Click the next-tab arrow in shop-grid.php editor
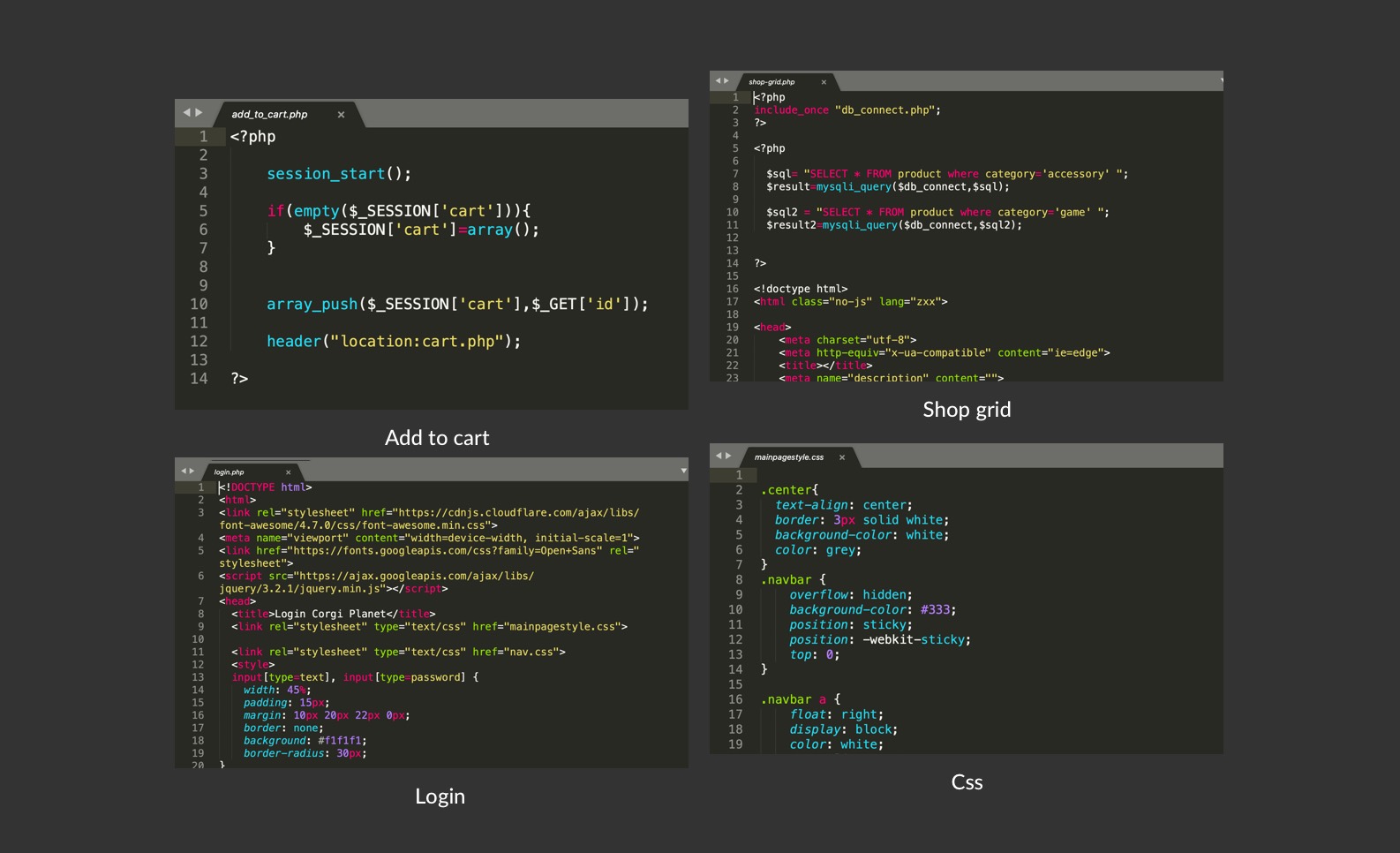1400x853 pixels. (726, 81)
